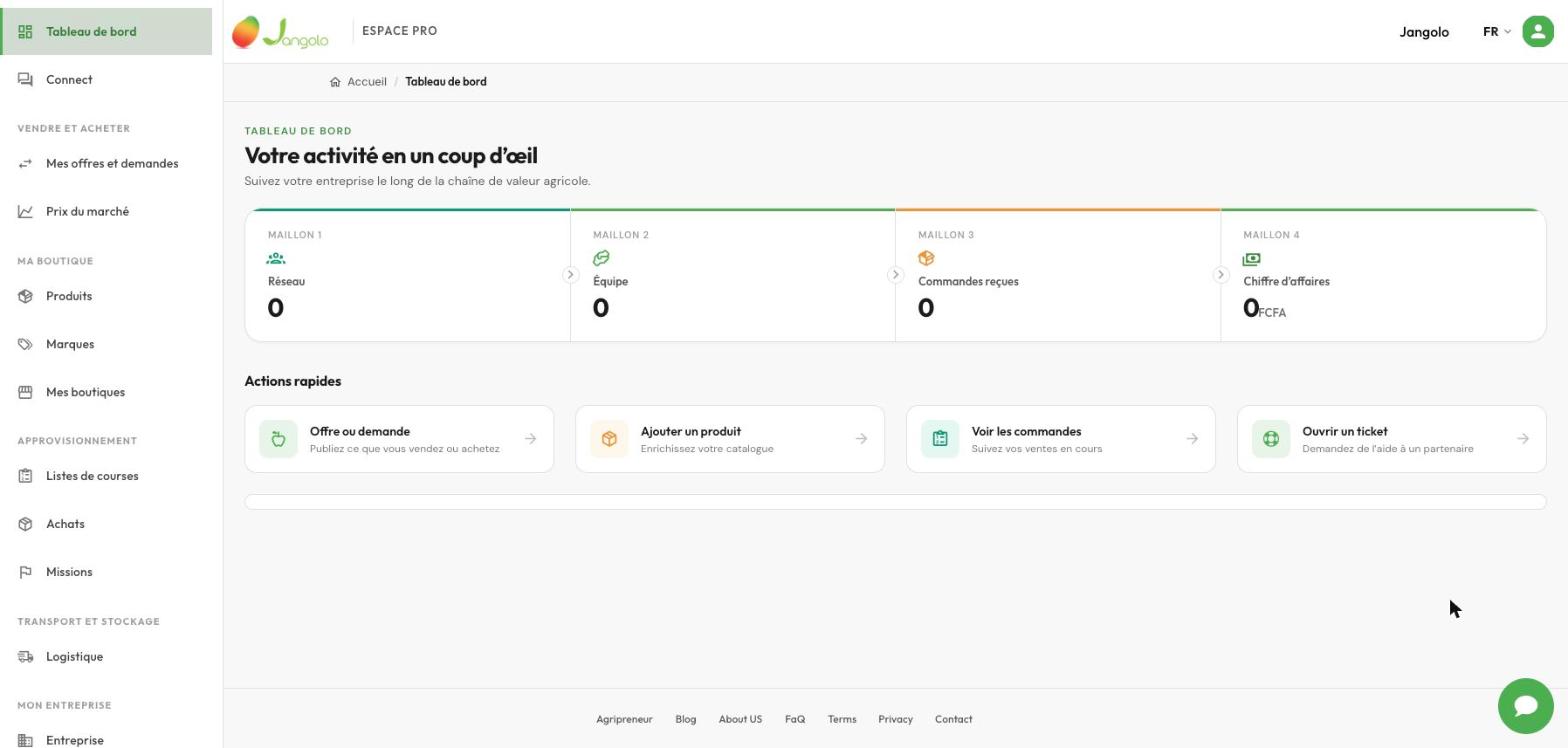Click the Offre ou demande quick action
Viewport: 1568px width, 748px height.
tap(399, 439)
